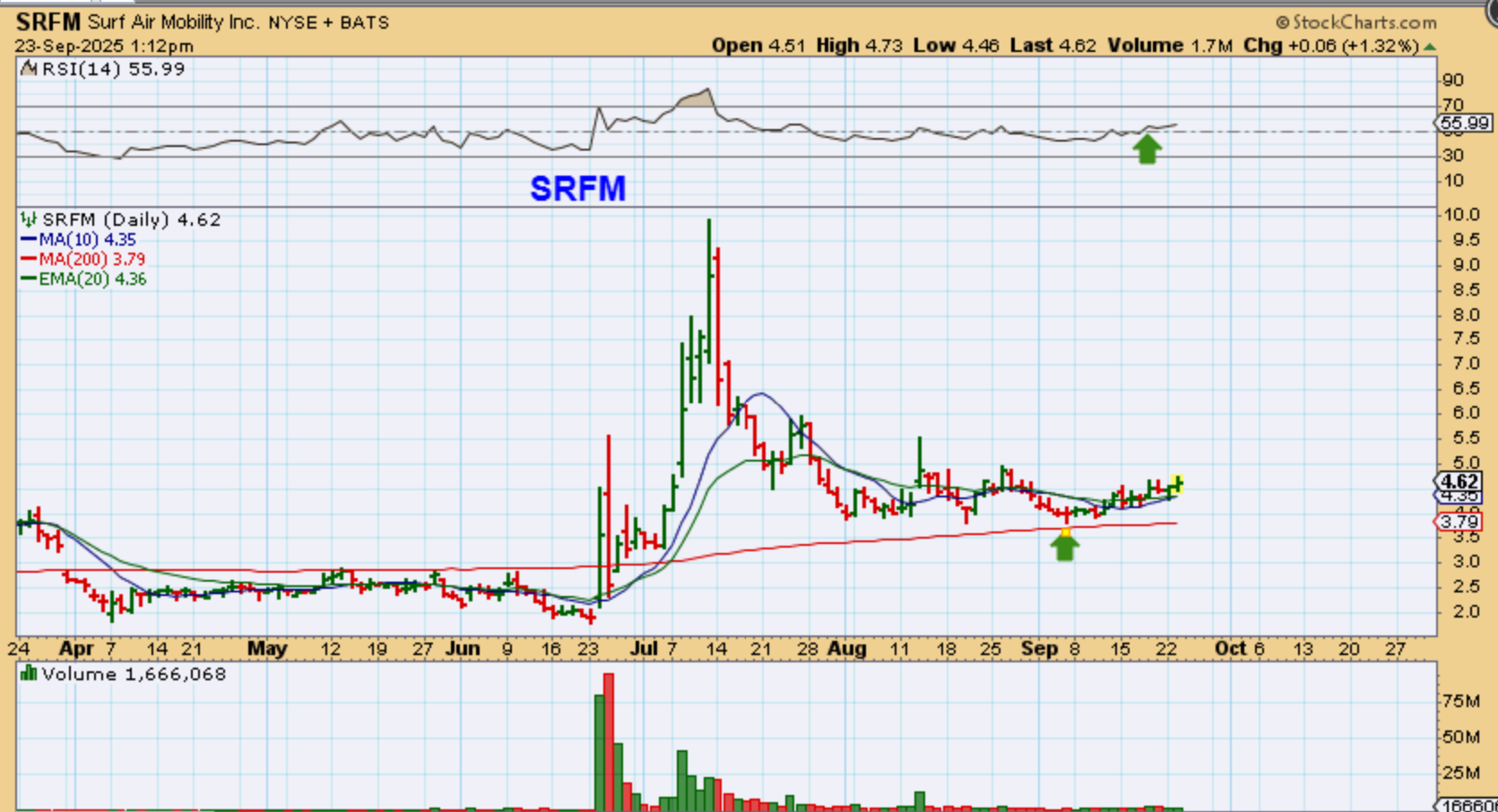Screen dimensions: 1498x812
Task: Click the 9.0 price axis label
Action: [x=1466, y=265]
